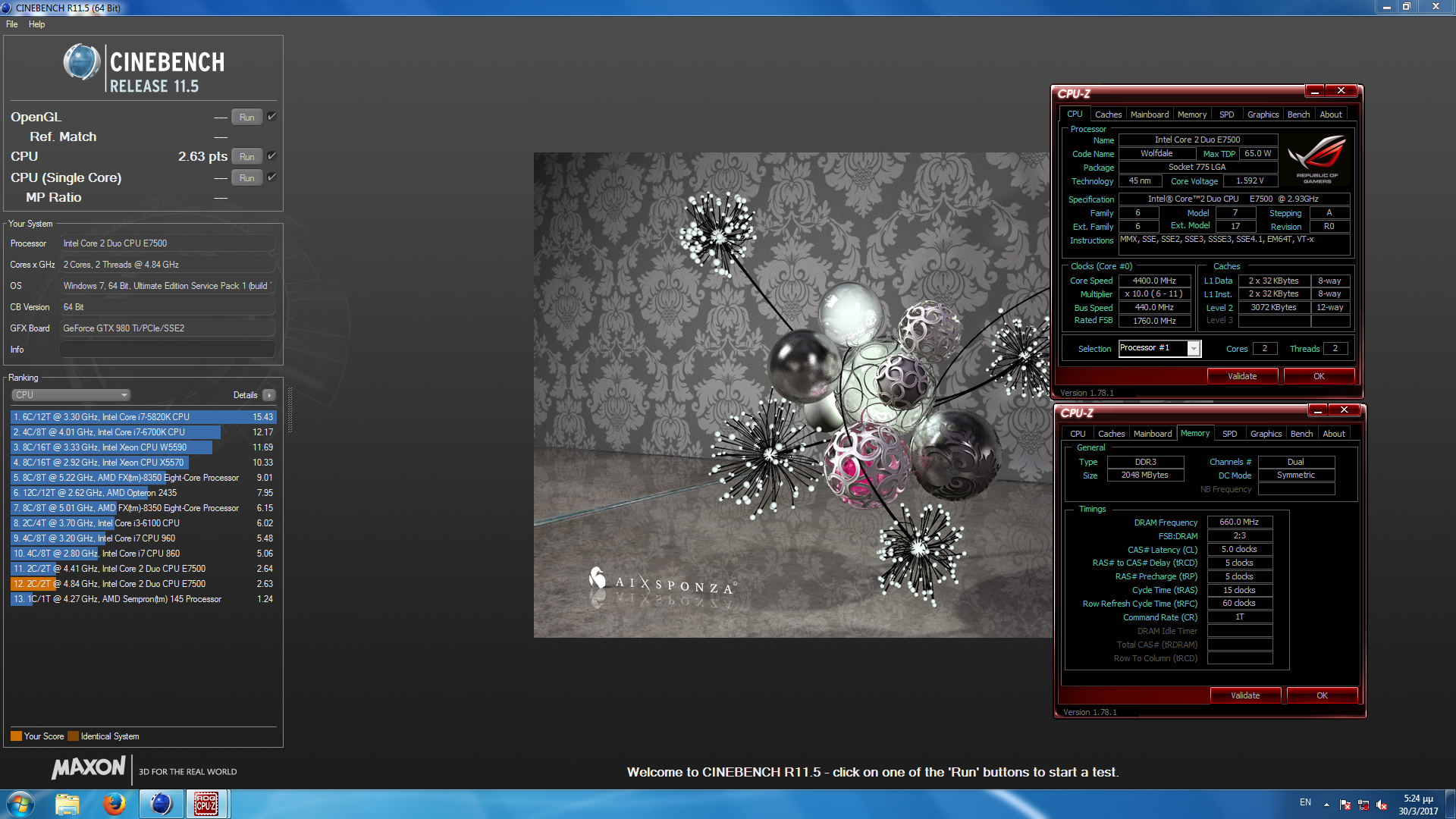Close the upper CPU-Z window

[1341, 91]
